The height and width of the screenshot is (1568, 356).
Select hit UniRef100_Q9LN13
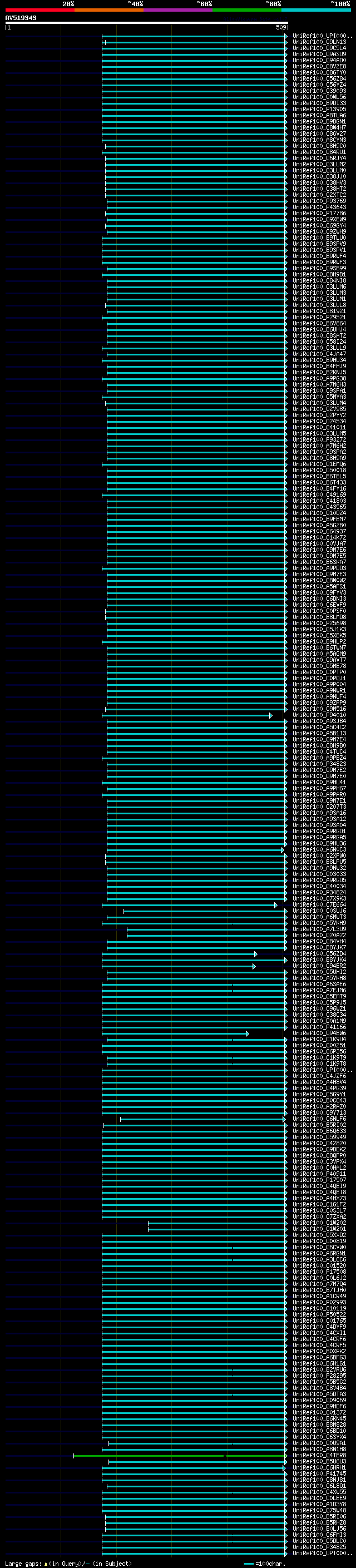(x=319, y=42)
